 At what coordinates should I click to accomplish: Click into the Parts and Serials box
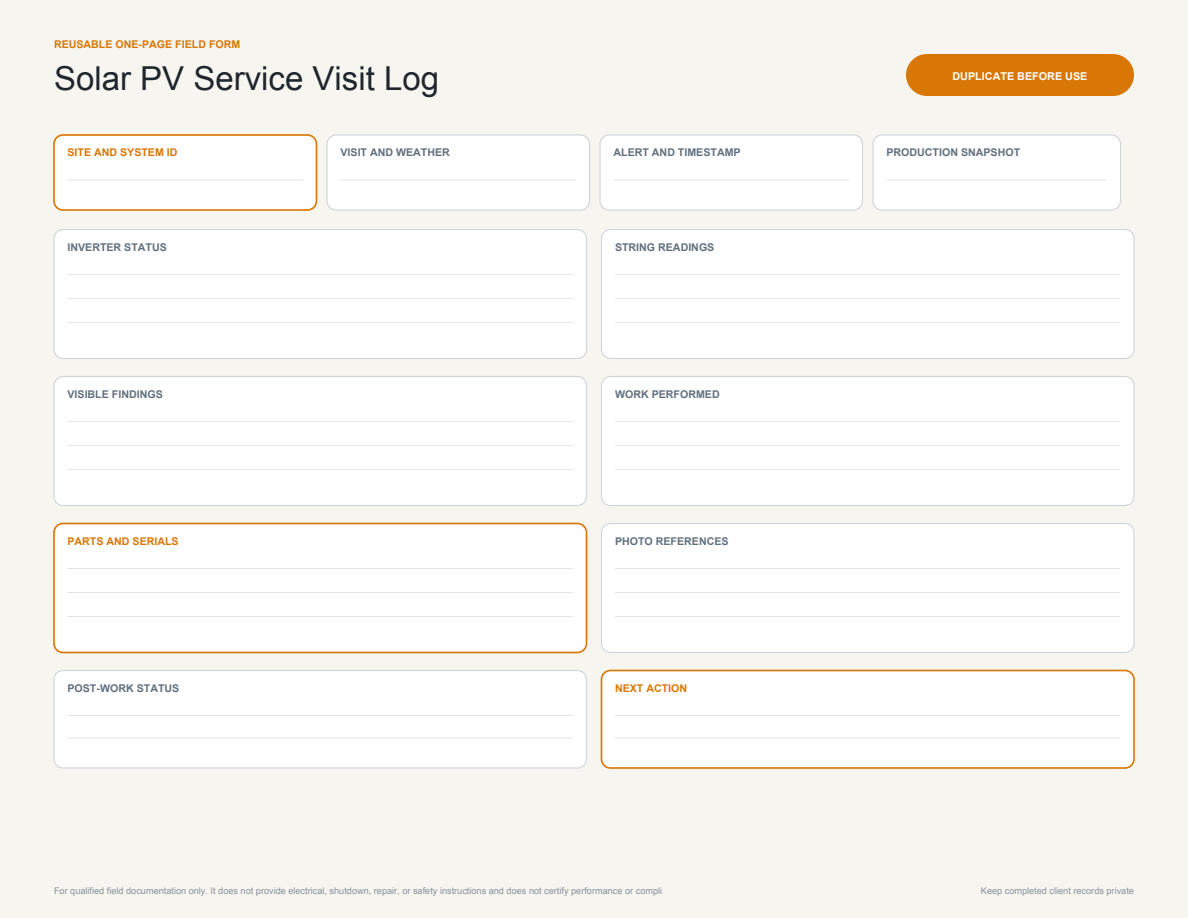click(320, 588)
